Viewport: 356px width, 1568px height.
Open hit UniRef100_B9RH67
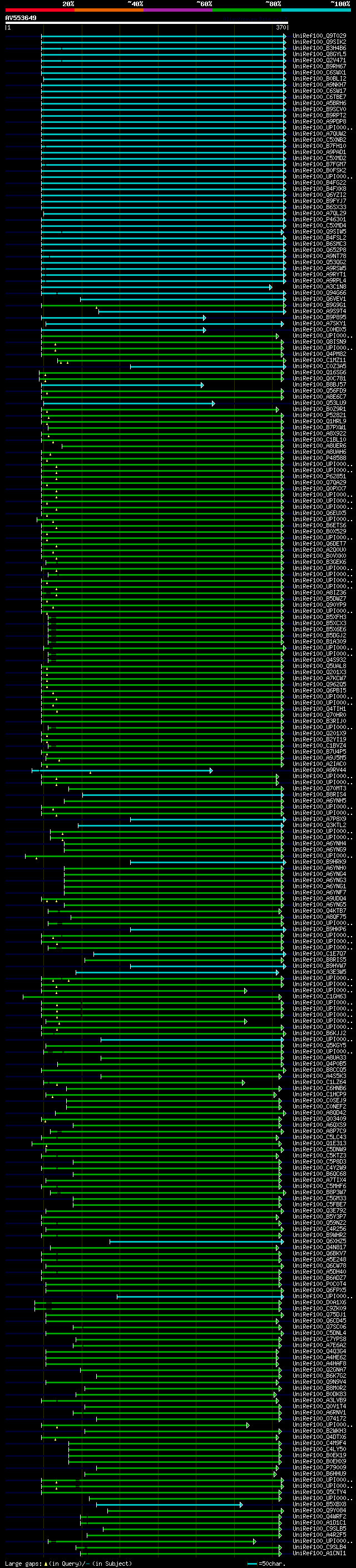(x=319, y=66)
